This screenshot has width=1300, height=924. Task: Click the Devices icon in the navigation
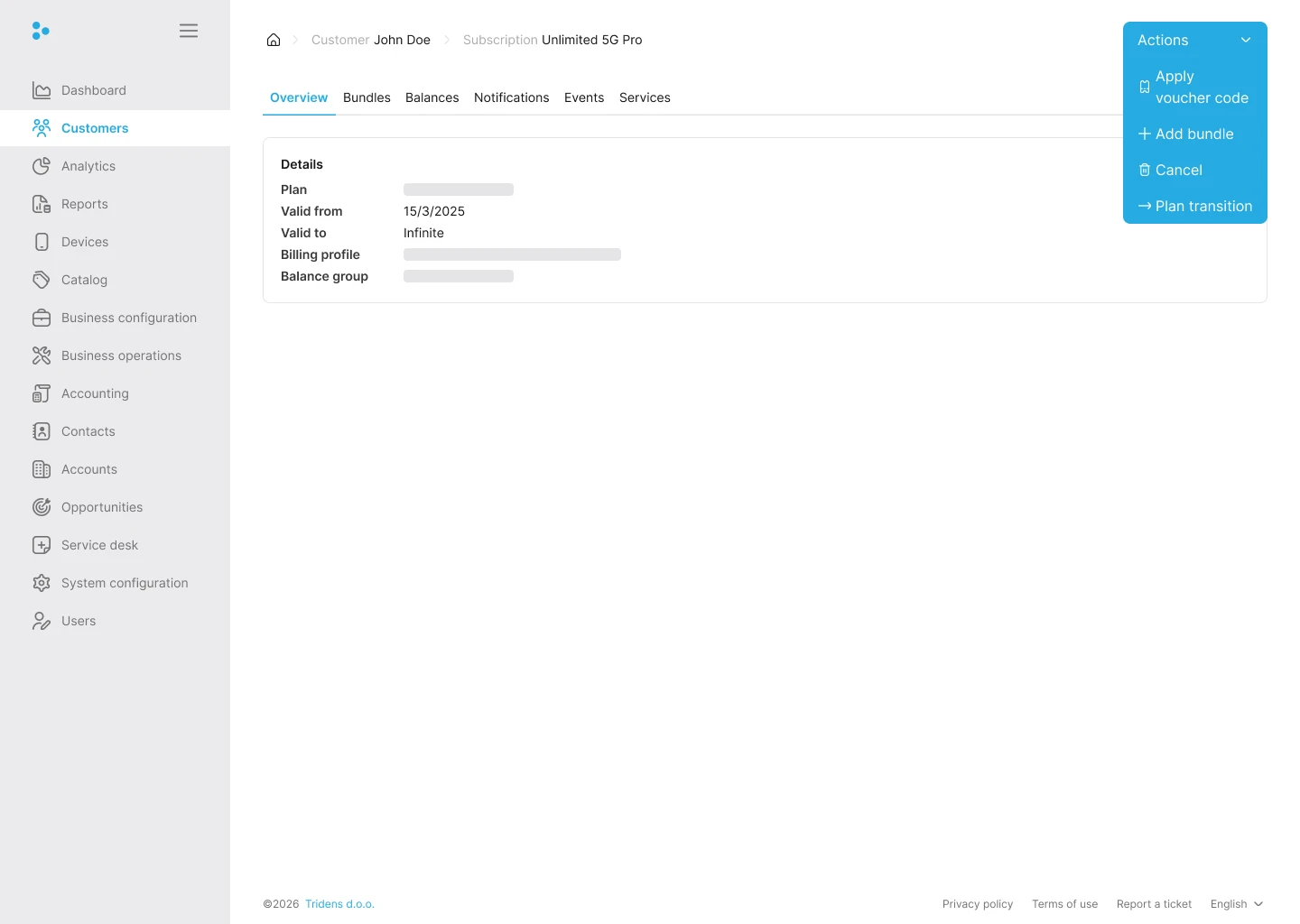(42, 242)
